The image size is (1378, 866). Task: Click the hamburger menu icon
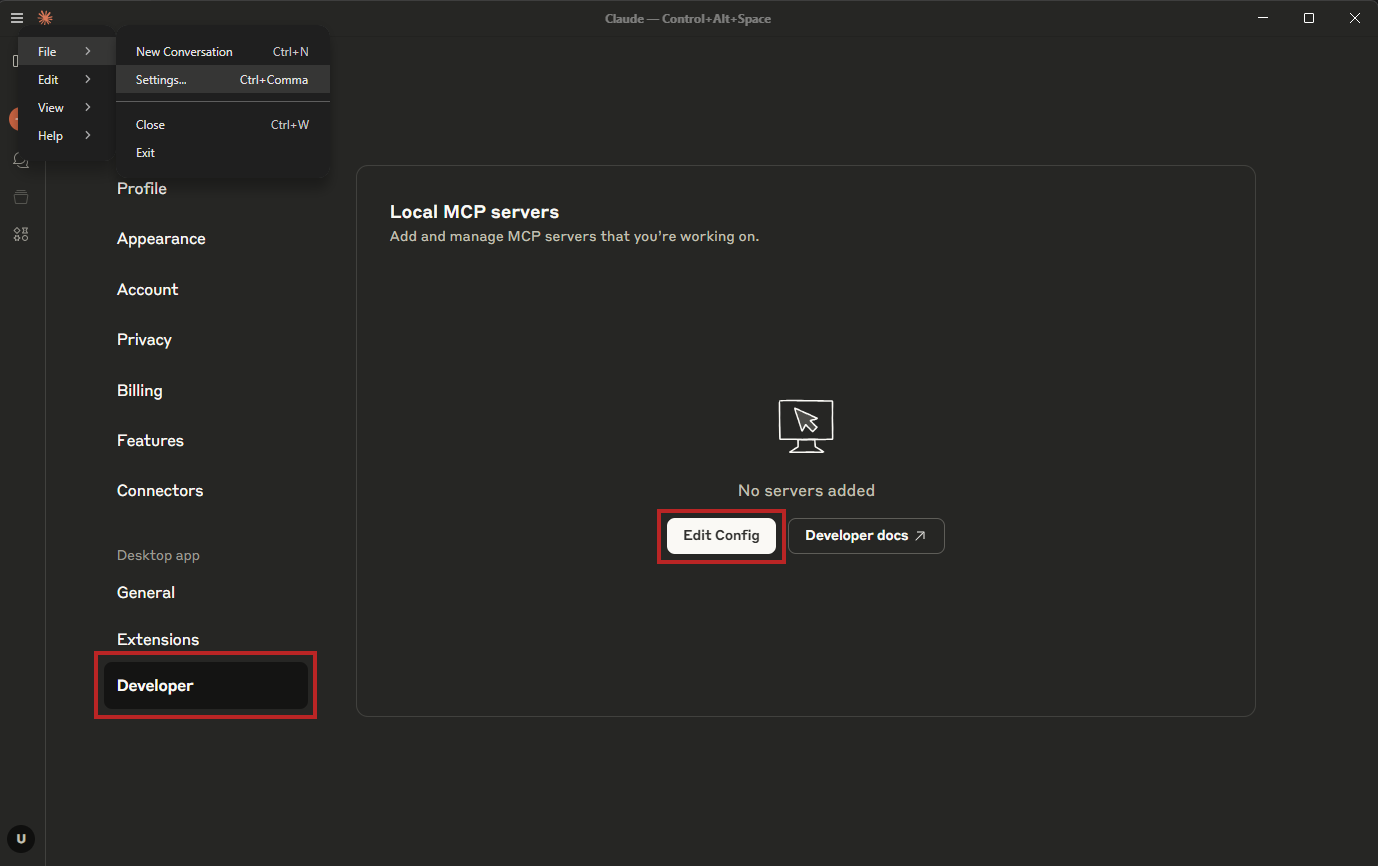point(17,18)
